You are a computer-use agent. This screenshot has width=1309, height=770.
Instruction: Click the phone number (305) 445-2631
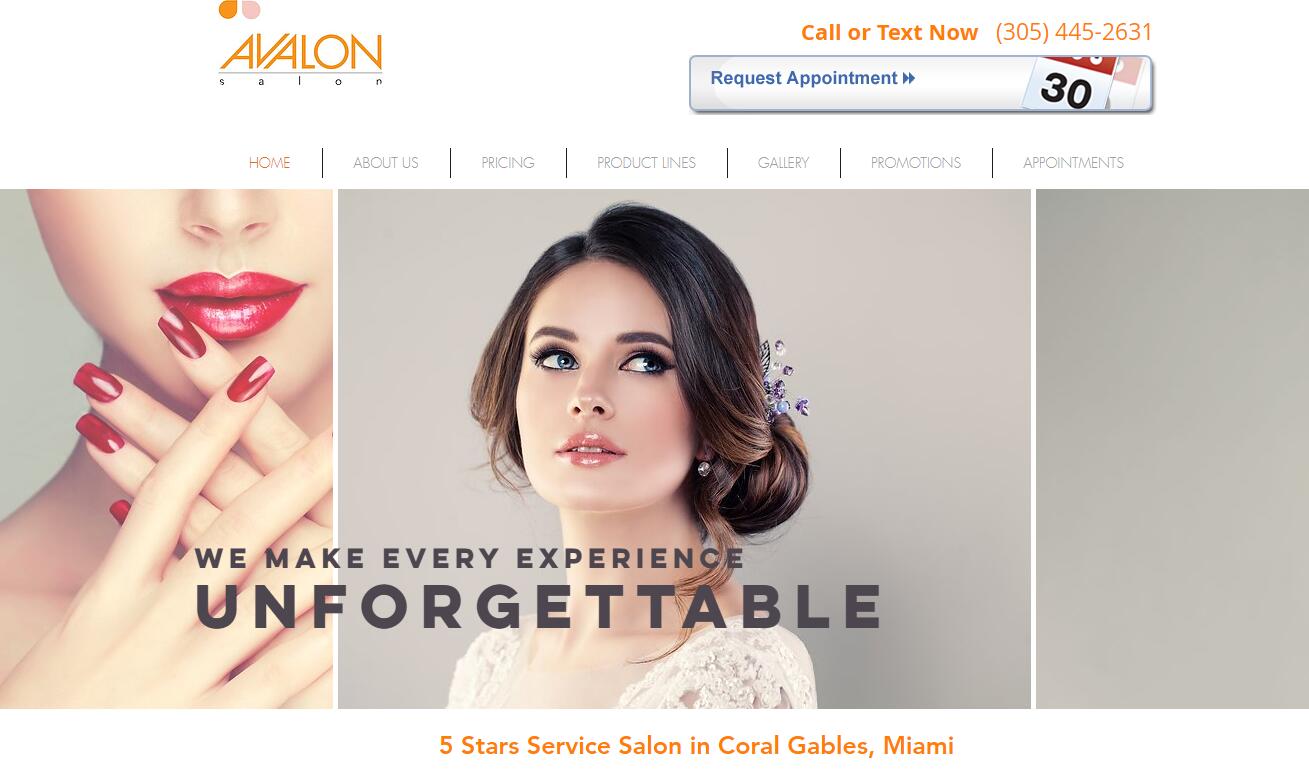(x=1074, y=32)
